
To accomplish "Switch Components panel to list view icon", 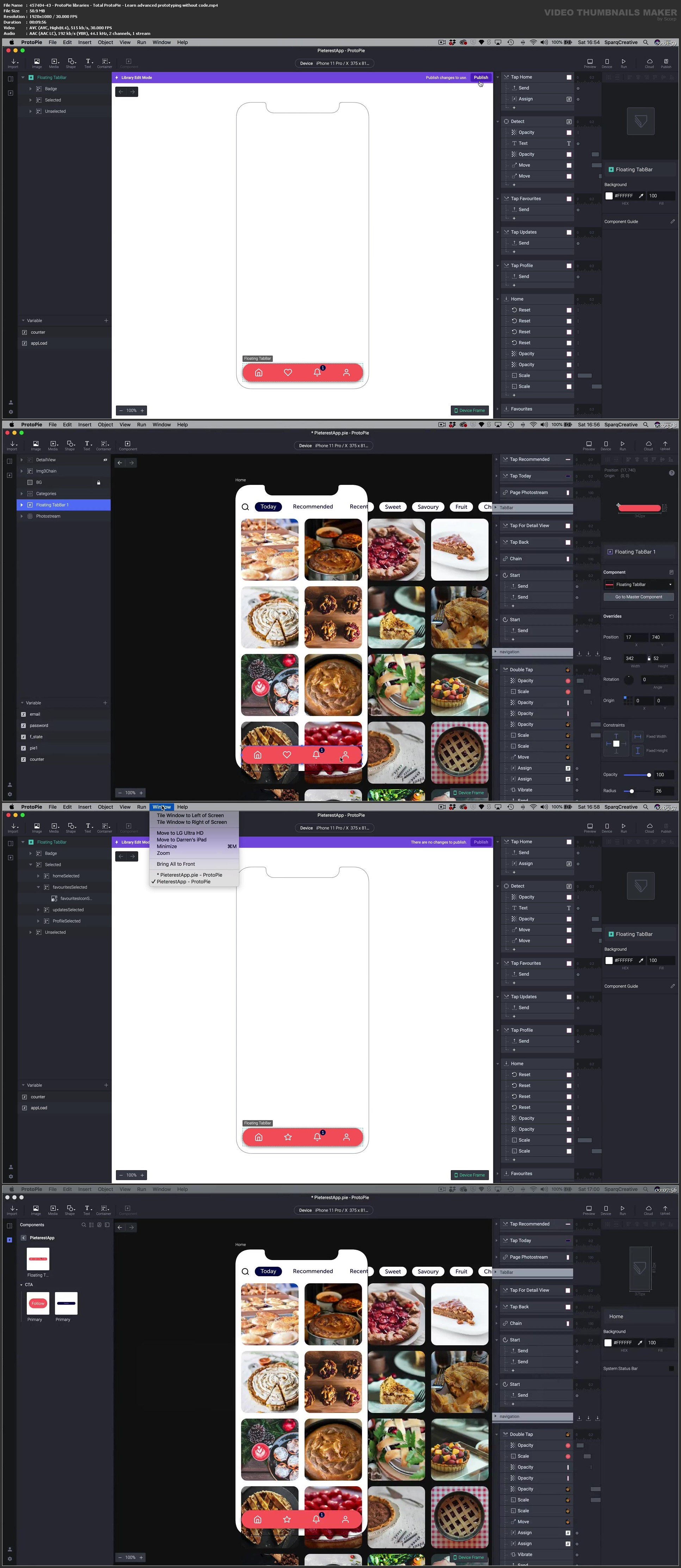I will (91, 1225).
